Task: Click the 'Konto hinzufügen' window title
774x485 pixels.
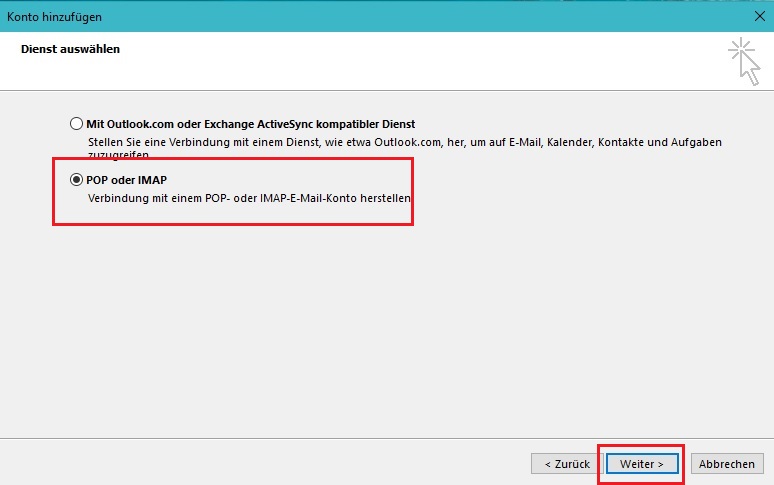Action: (54, 17)
